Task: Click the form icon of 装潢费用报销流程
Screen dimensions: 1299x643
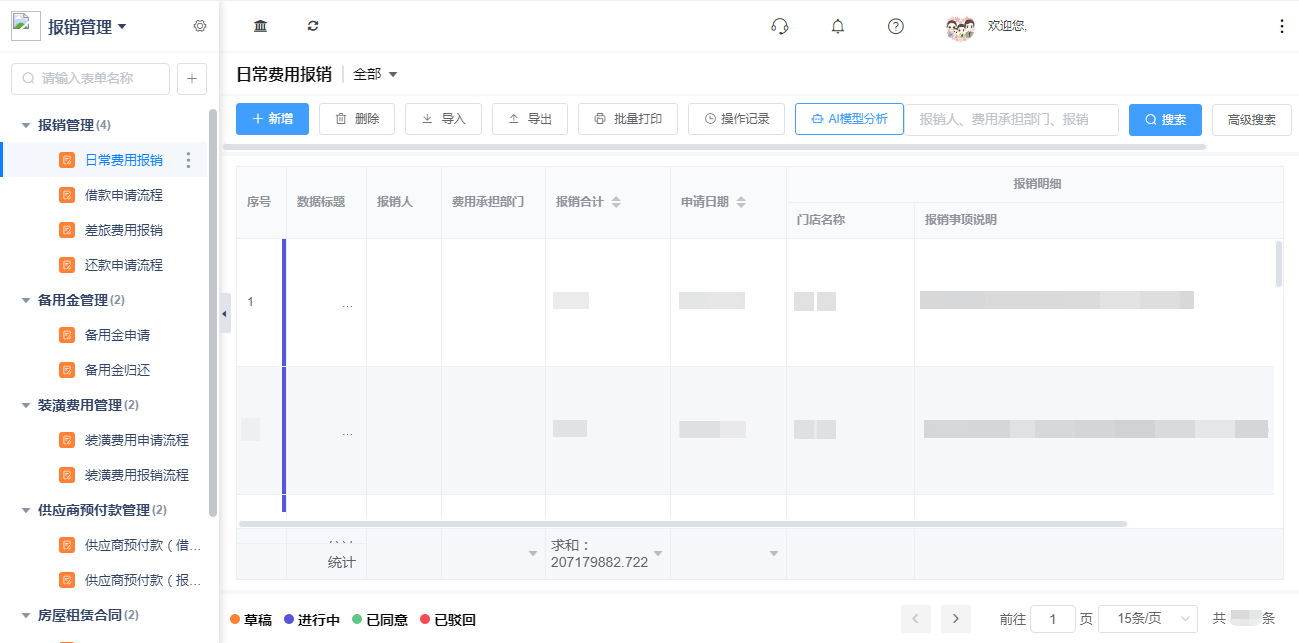Action: coord(67,475)
